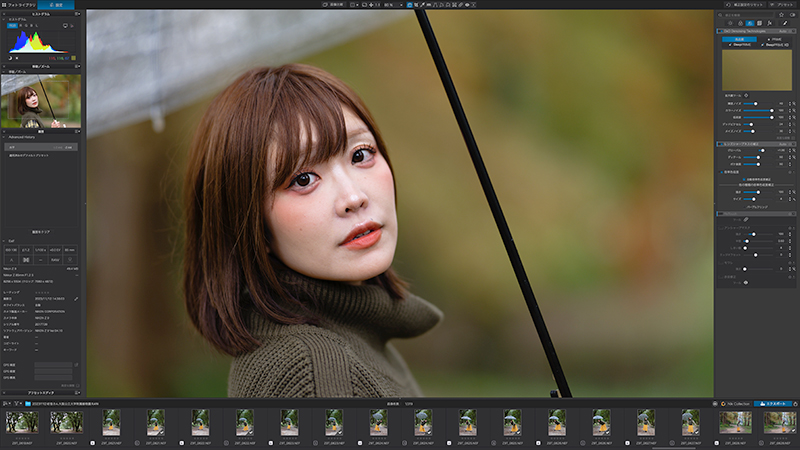Enable the chromatic aberration correction
This screenshot has width=800, height=450.
721,172
